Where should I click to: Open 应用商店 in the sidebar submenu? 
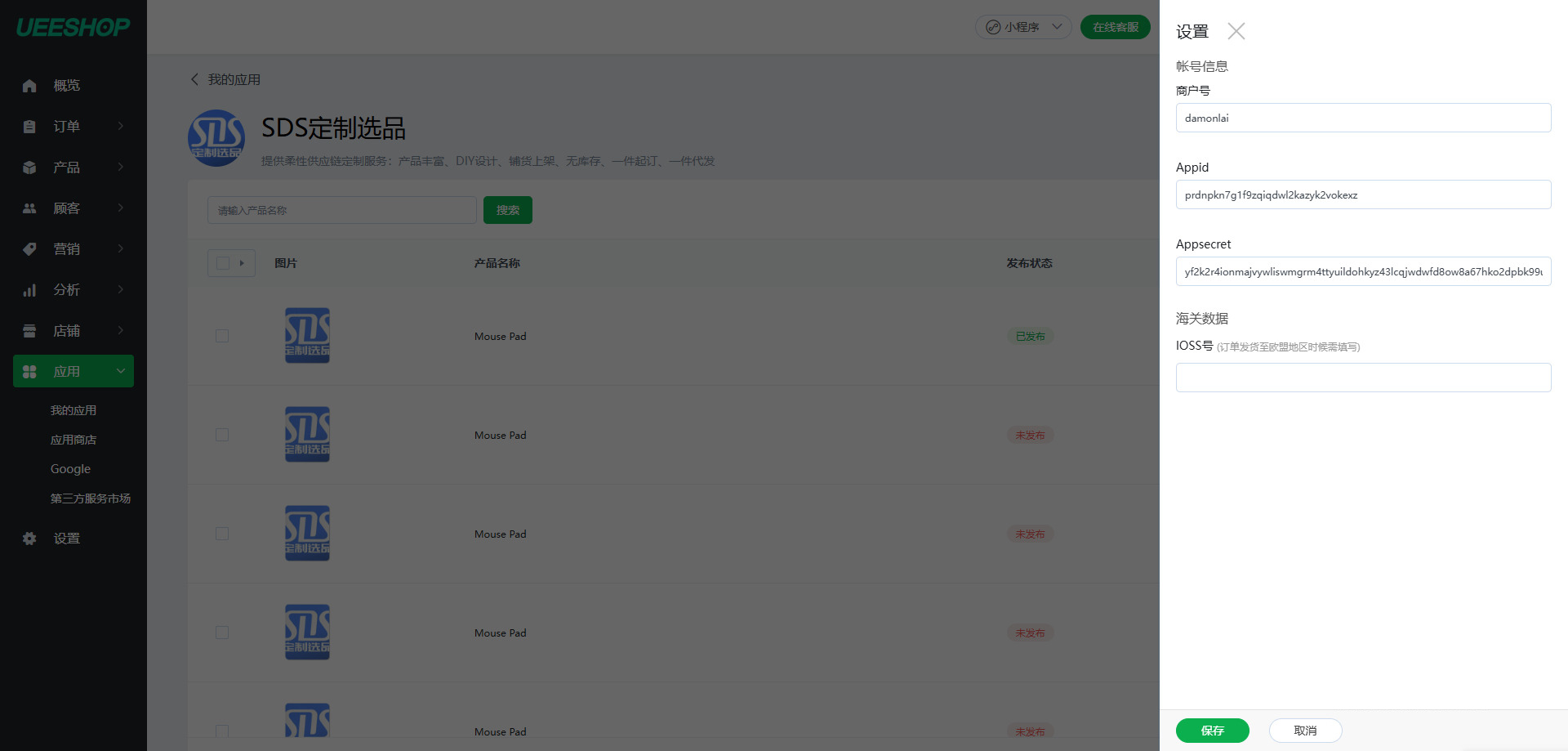point(73,440)
